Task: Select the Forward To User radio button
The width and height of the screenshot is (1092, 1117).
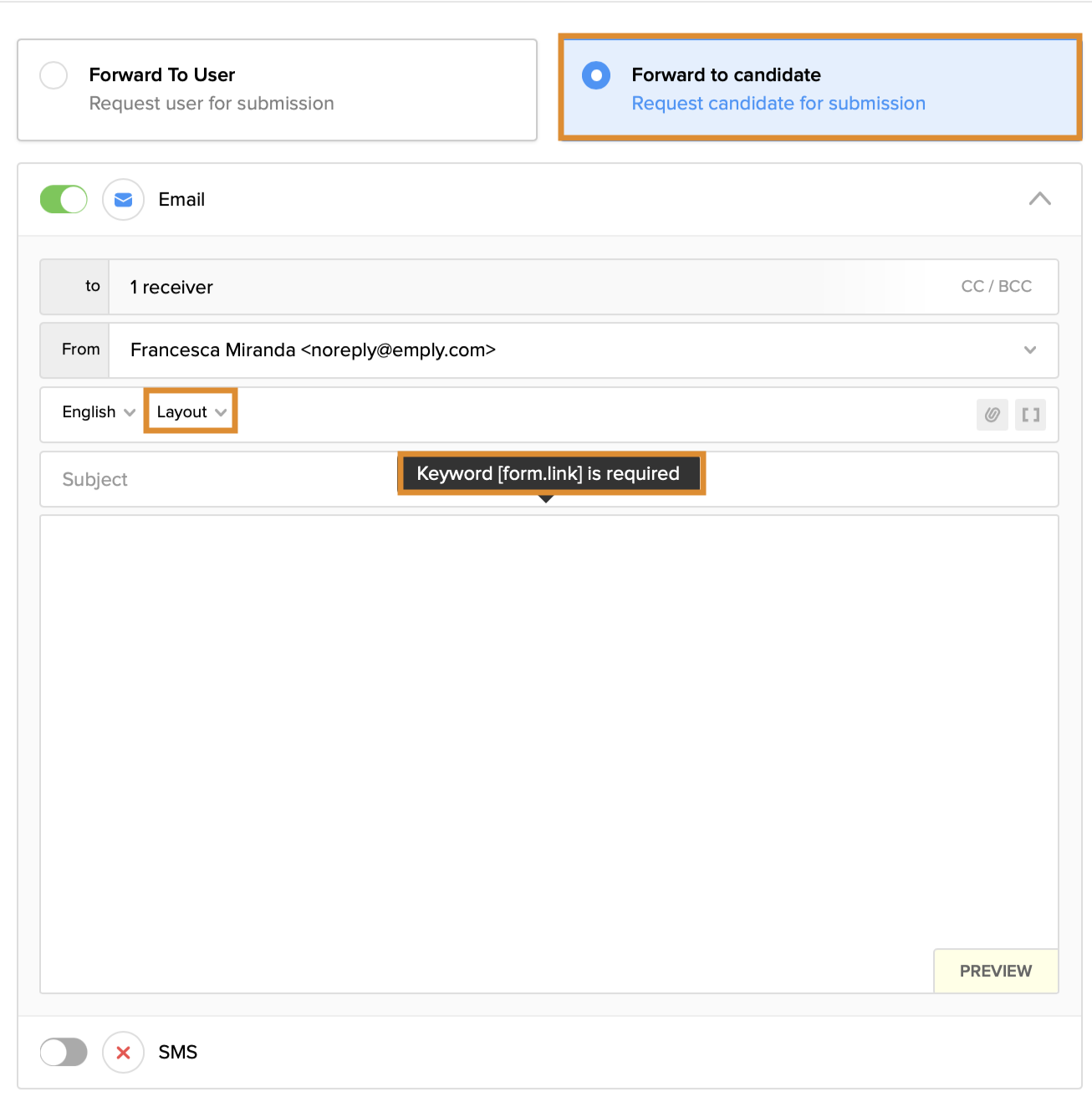Action: (x=54, y=75)
